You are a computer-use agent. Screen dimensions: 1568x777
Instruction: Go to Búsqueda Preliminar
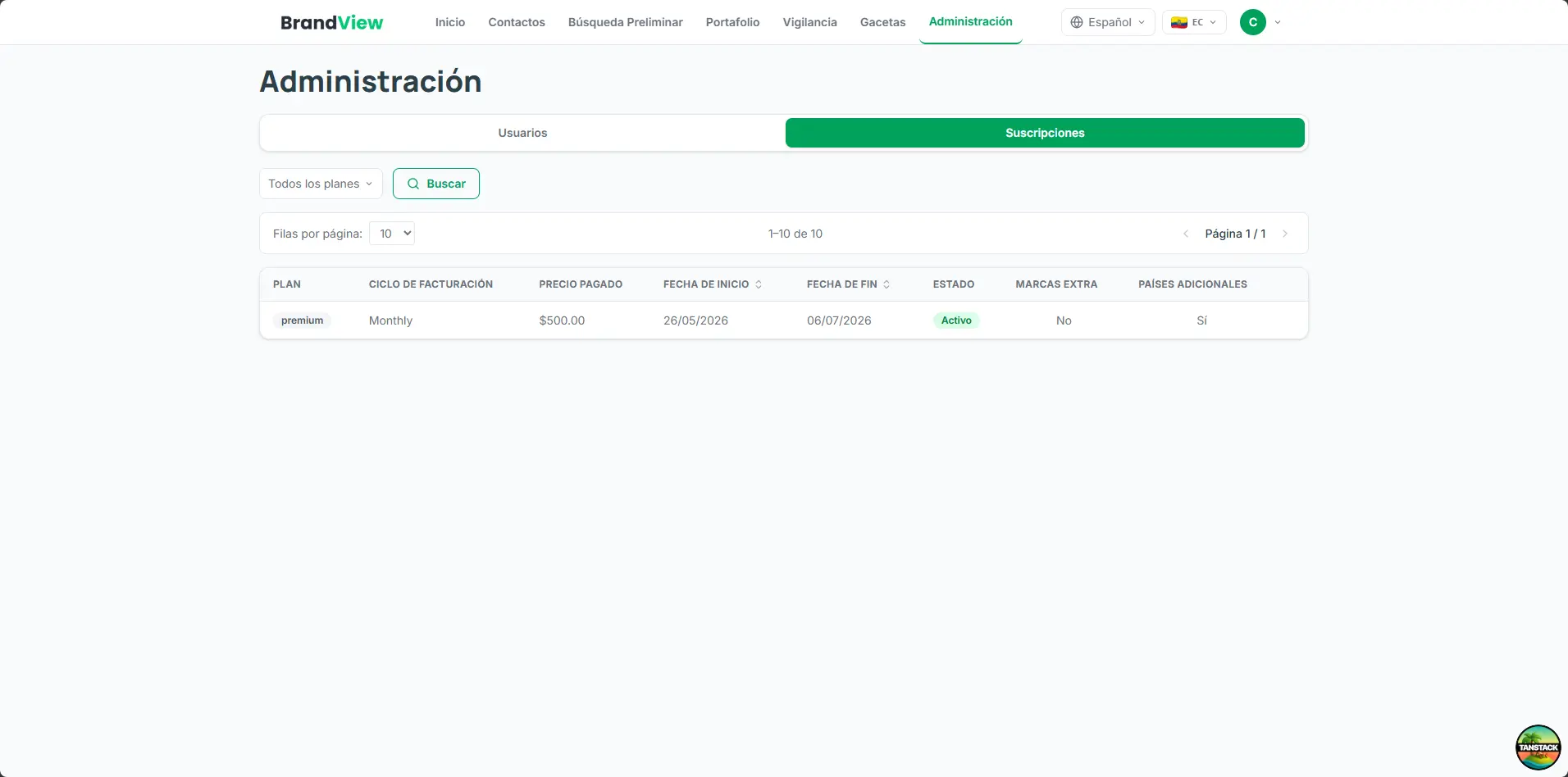[625, 22]
